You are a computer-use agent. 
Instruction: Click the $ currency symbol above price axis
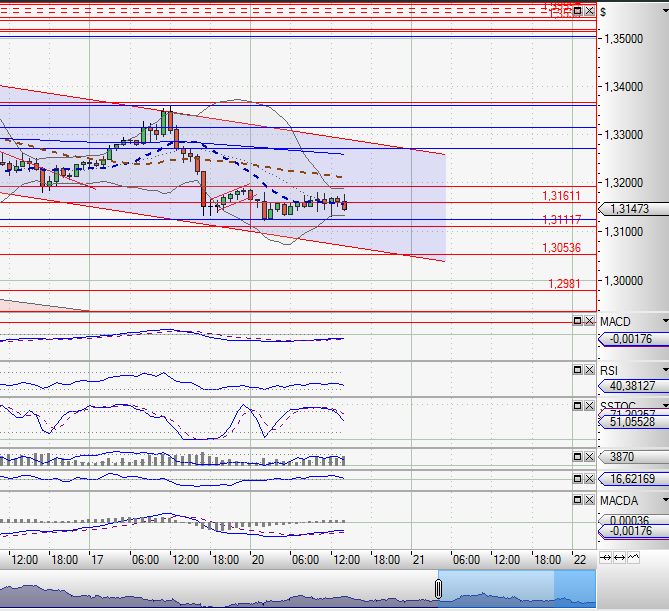[x=603, y=12]
